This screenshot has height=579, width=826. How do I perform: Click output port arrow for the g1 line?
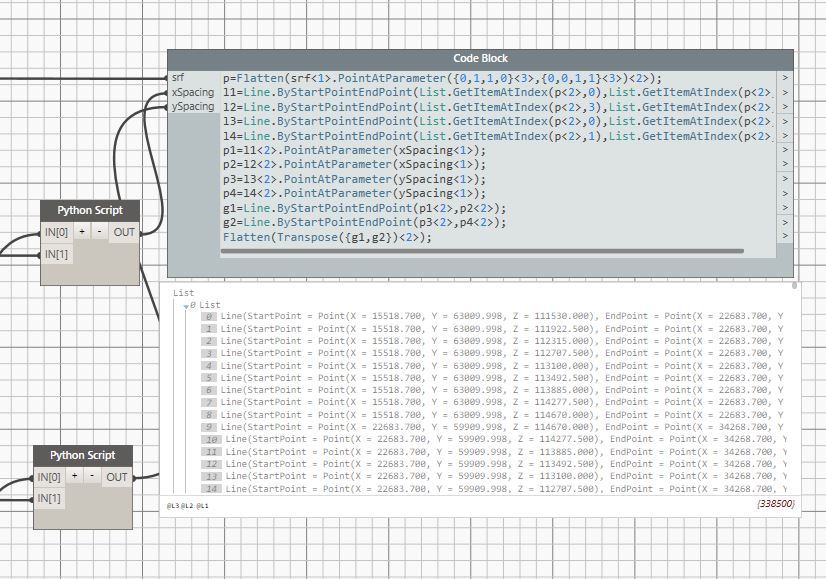click(784, 208)
